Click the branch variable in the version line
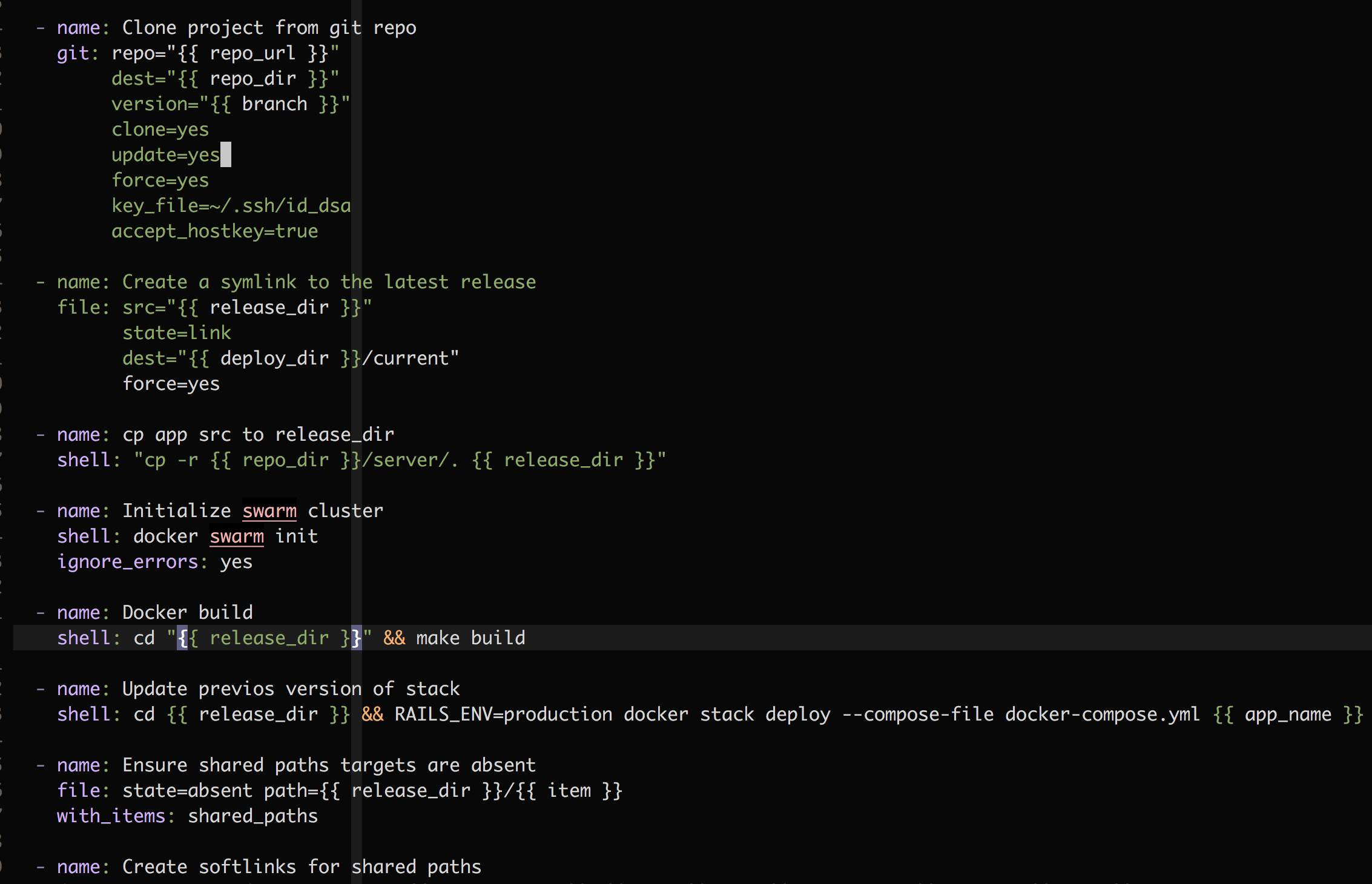This screenshot has height=884, width=1372. pyautogui.click(x=274, y=104)
